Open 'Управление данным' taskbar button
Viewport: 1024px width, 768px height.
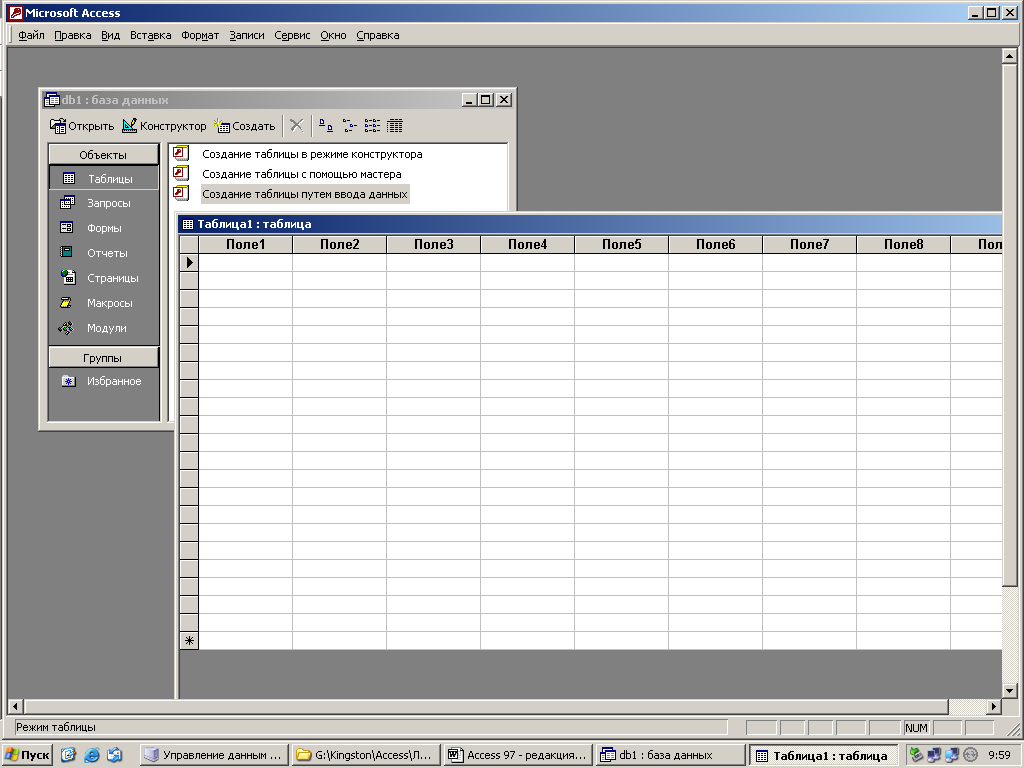pos(214,755)
